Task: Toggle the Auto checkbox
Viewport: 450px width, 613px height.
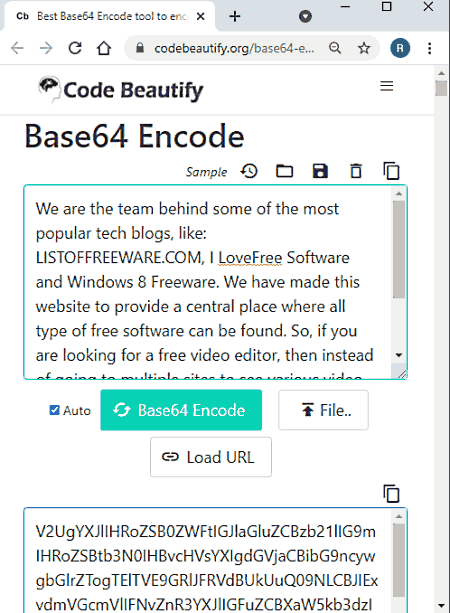Action: (x=54, y=410)
